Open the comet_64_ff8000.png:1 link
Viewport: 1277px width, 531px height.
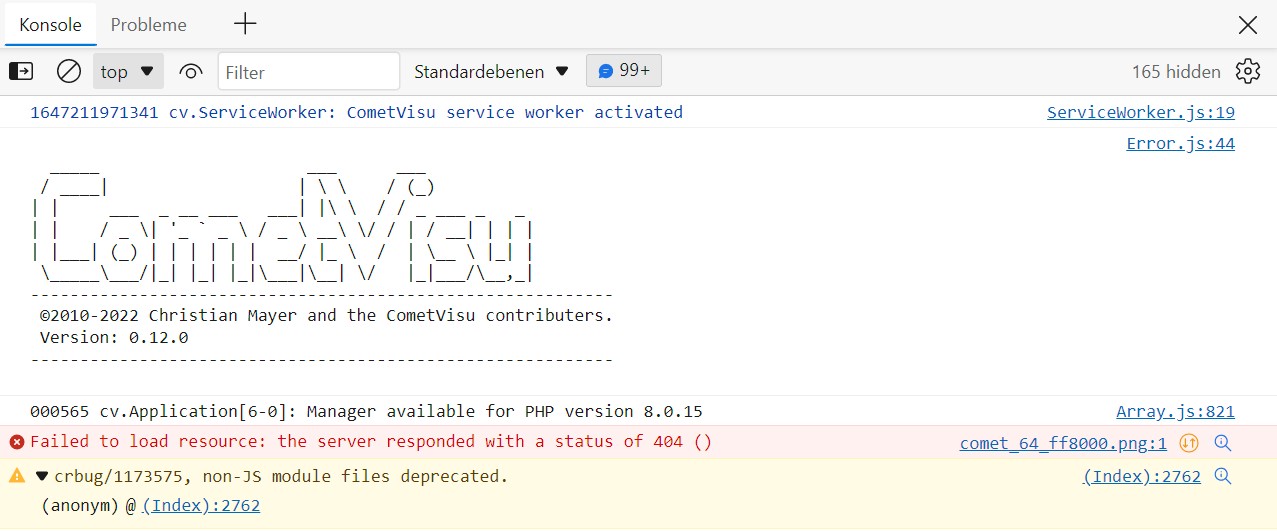pos(1063,443)
